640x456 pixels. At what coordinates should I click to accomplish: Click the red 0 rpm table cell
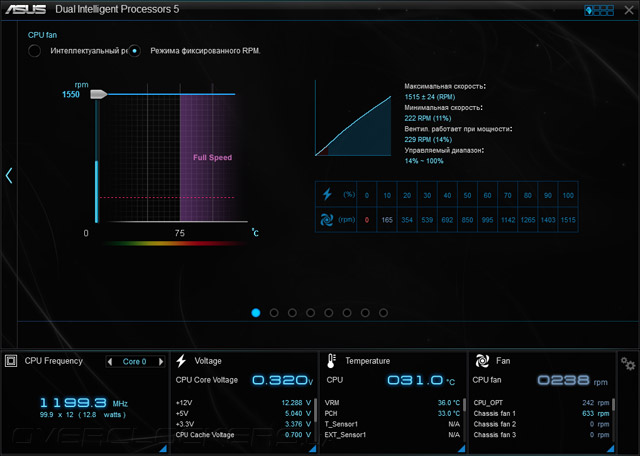pos(367,220)
